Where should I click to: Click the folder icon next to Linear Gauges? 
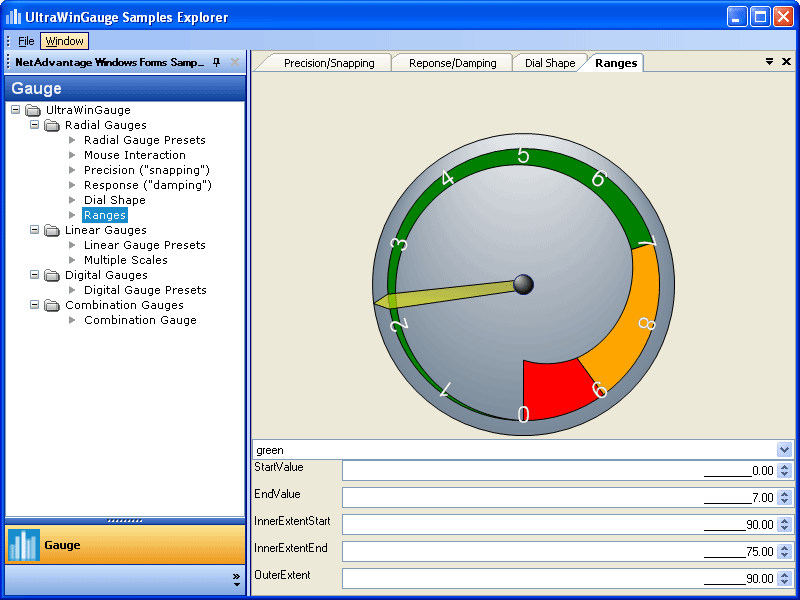tap(52, 230)
